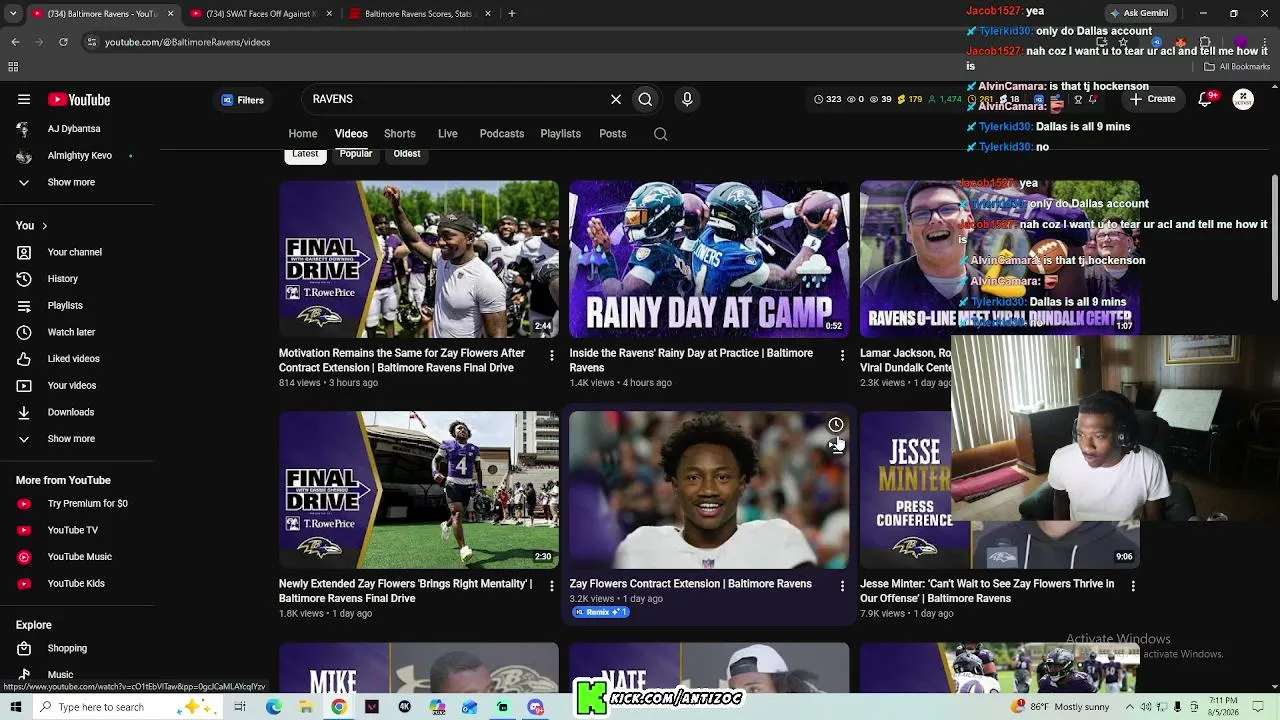Open options for Newly Extended Zay Flowers video
The height and width of the screenshot is (720, 1280).
(551, 586)
